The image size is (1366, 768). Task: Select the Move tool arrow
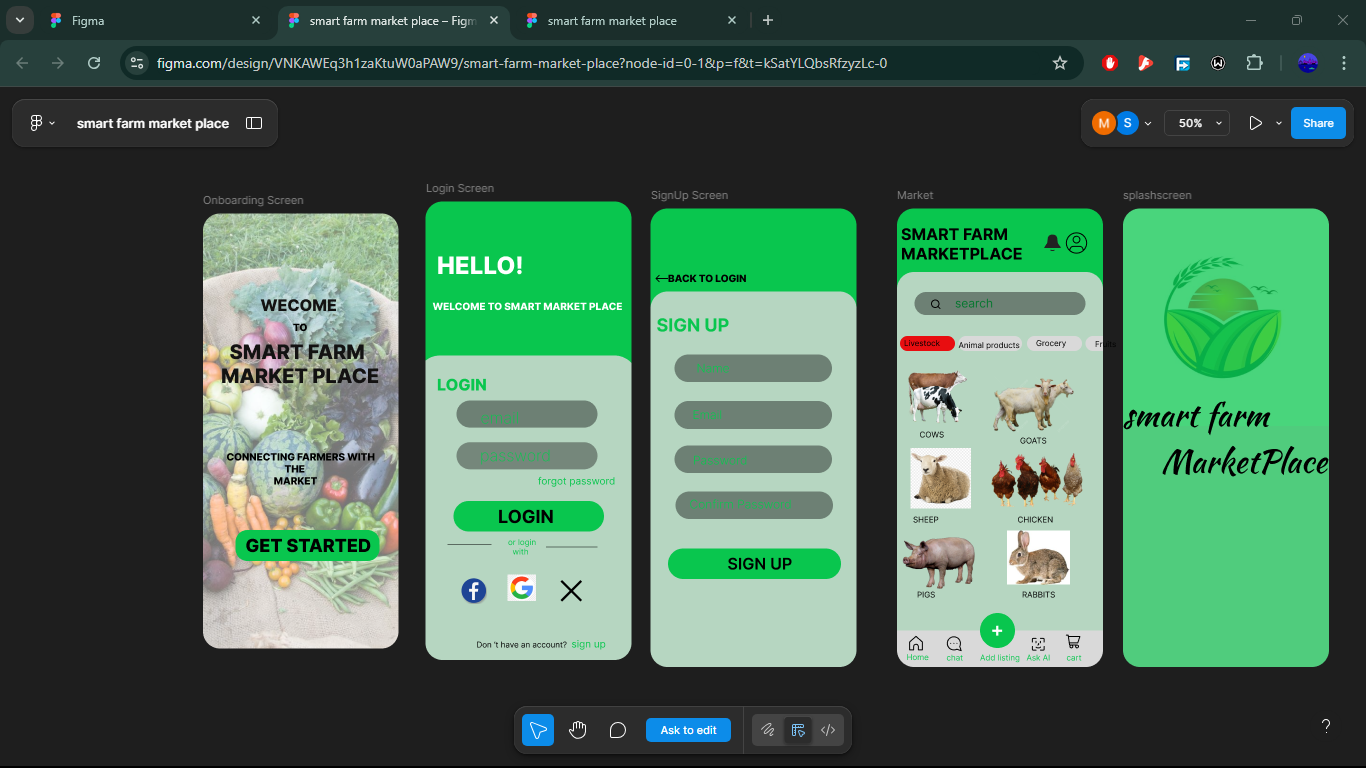538,730
